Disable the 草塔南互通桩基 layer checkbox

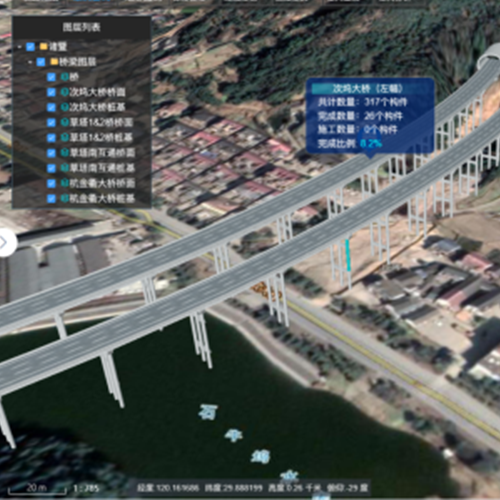coord(51,168)
